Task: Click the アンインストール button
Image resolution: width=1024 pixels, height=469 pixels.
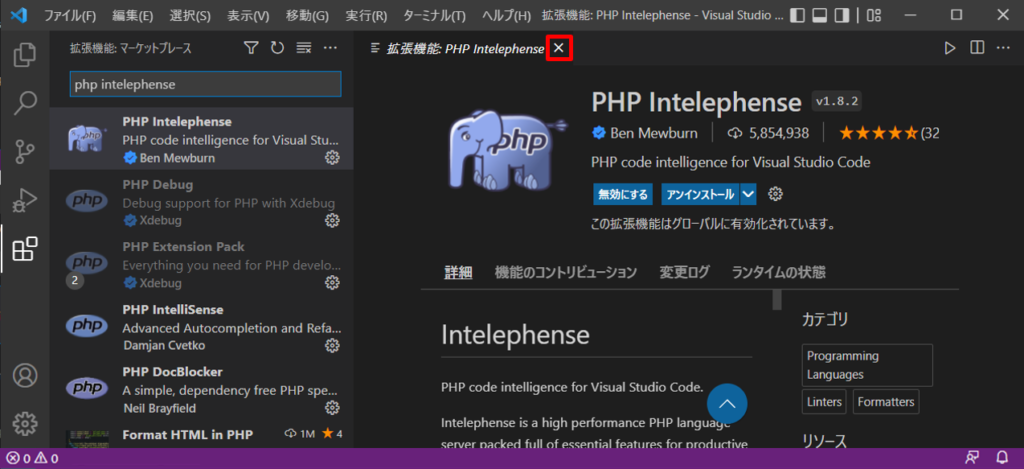Action: [701, 194]
